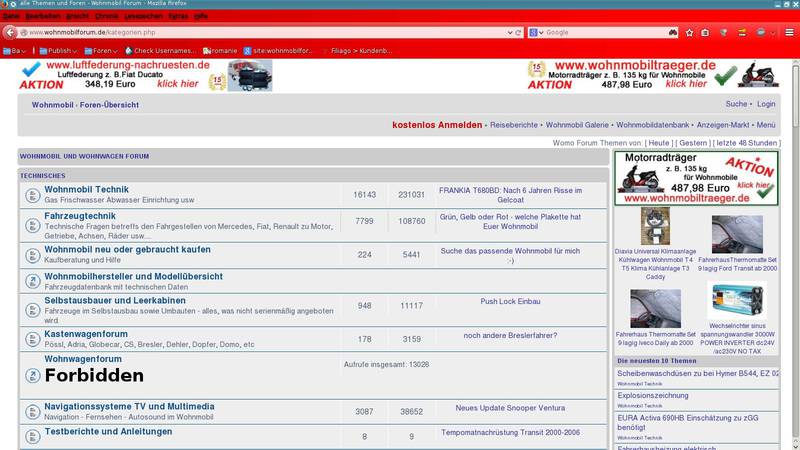
Task: Click the Motorradträger Aktion sidebar banner
Action: [x=696, y=178]
